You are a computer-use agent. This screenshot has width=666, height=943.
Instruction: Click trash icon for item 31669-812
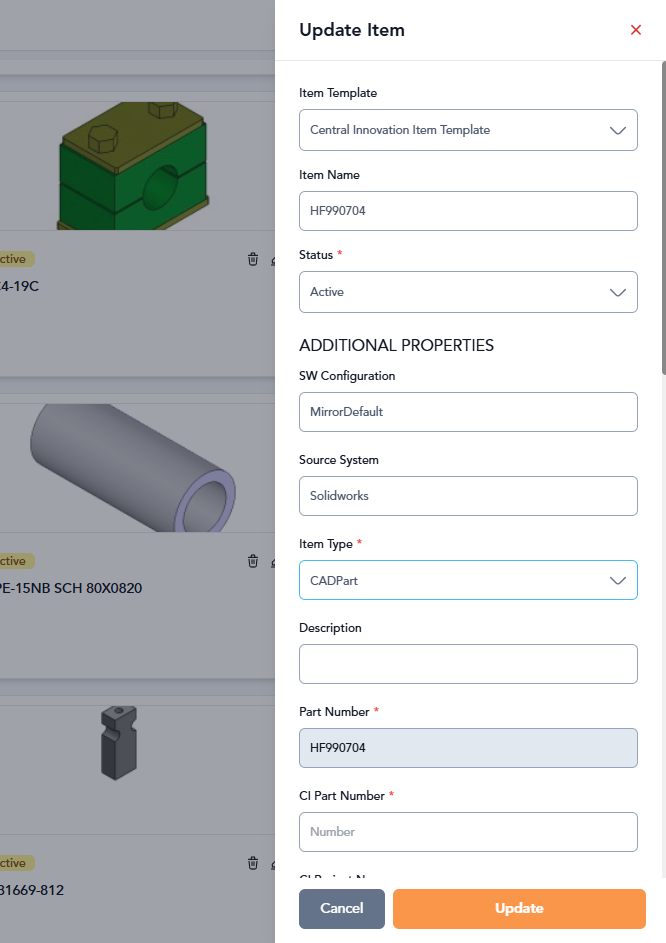pos(253,863)
